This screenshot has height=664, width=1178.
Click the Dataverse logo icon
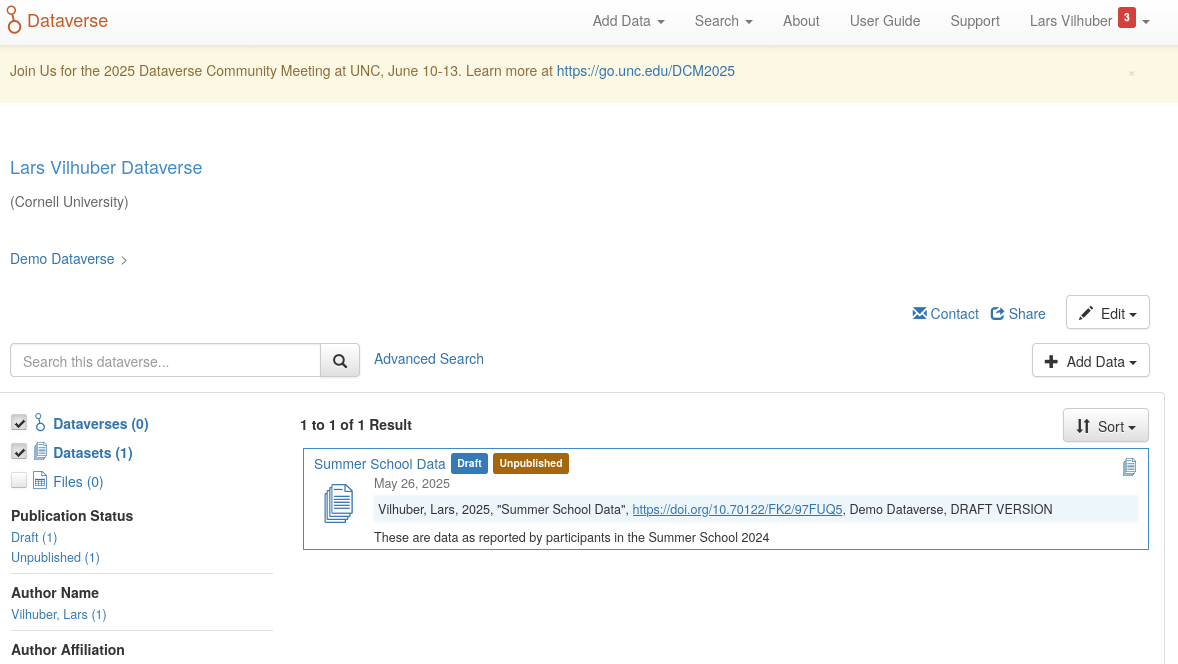tap(15, 20)
